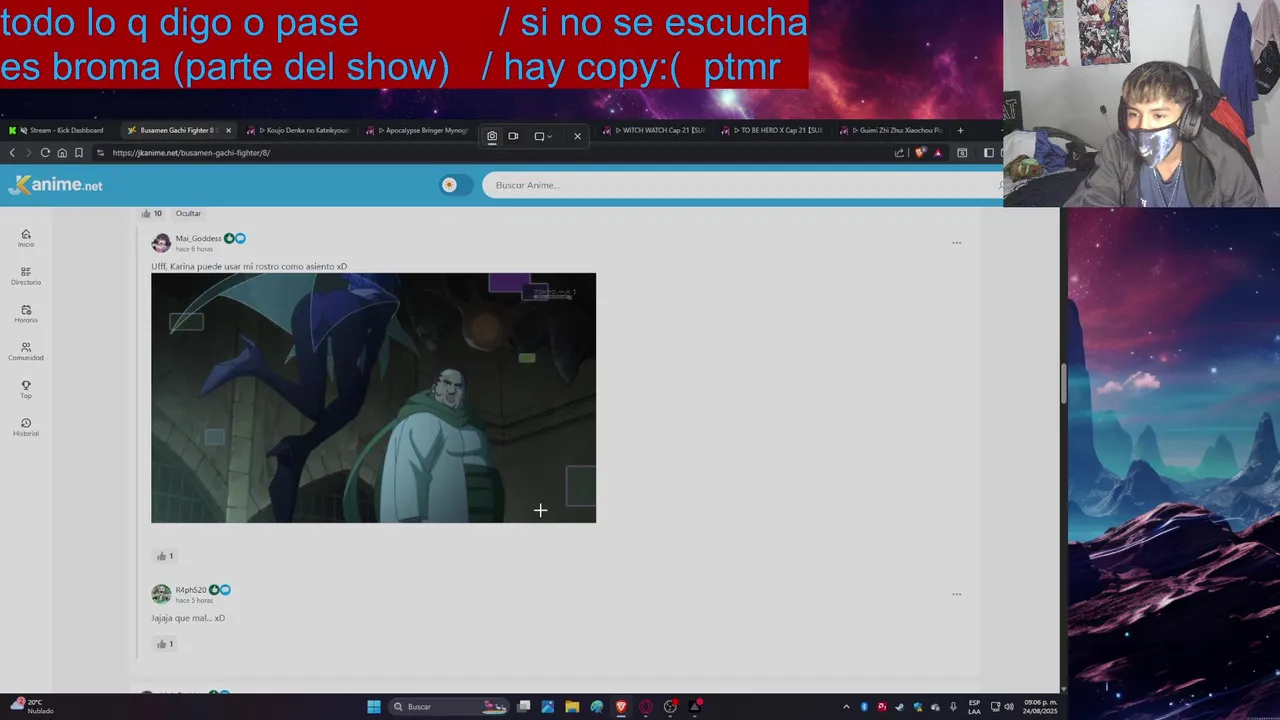Click microphone icon in system tray
The width and height of the screenshot is (1280, 720).
coord(953,707)
